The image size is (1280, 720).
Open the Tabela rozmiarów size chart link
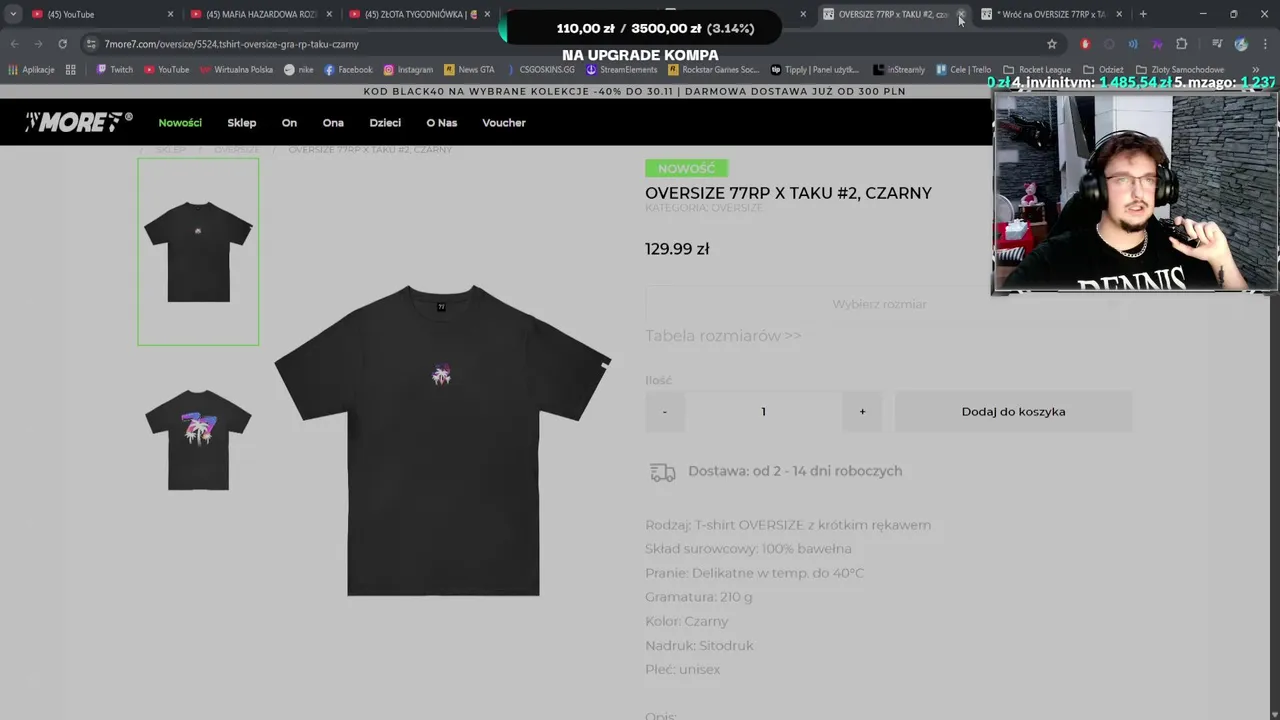tap(723, 336)
